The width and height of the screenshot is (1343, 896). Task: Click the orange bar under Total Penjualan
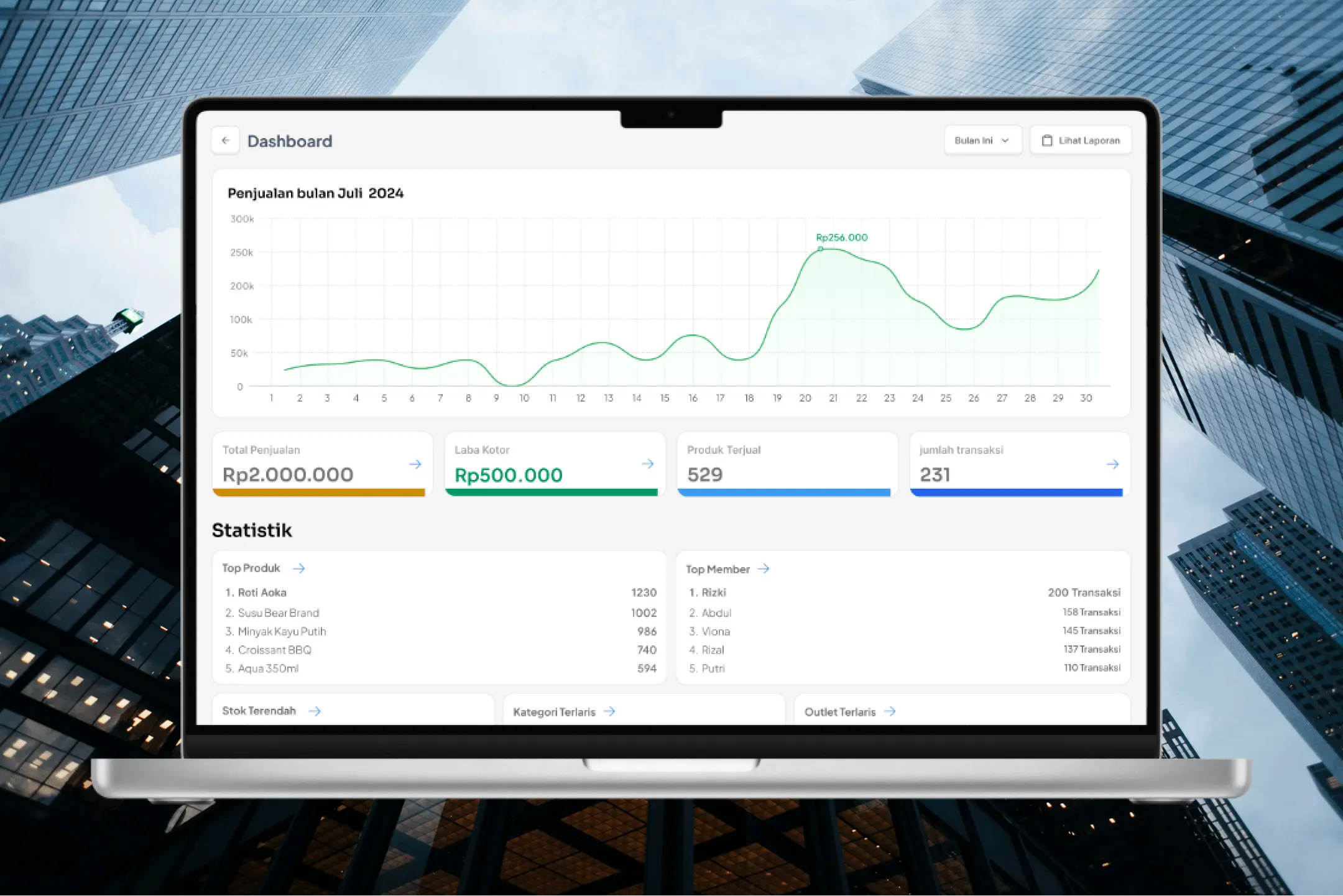click(x=319, y=492)
